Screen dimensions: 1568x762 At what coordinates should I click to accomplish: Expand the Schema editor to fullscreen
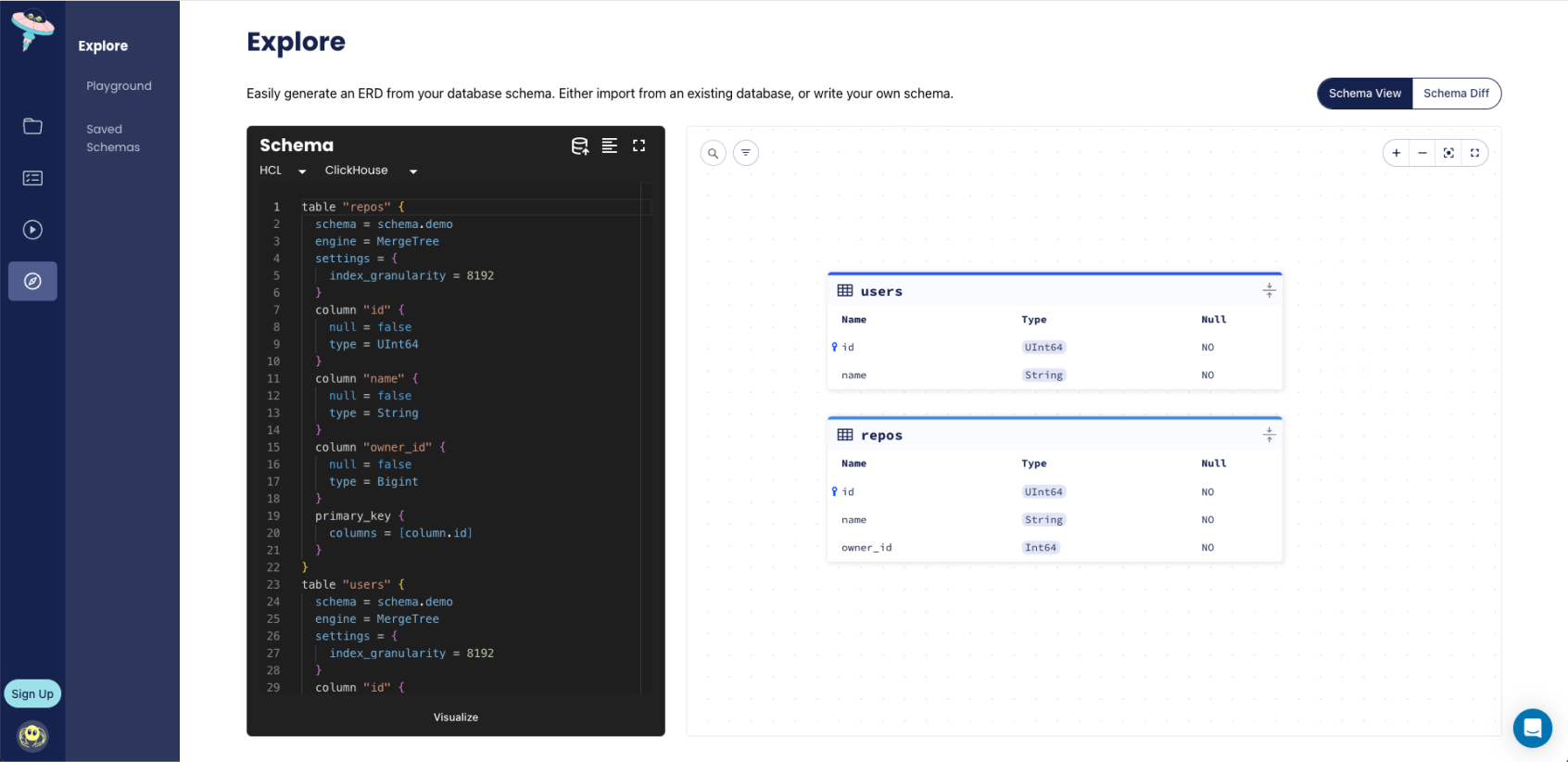(639, 146)
